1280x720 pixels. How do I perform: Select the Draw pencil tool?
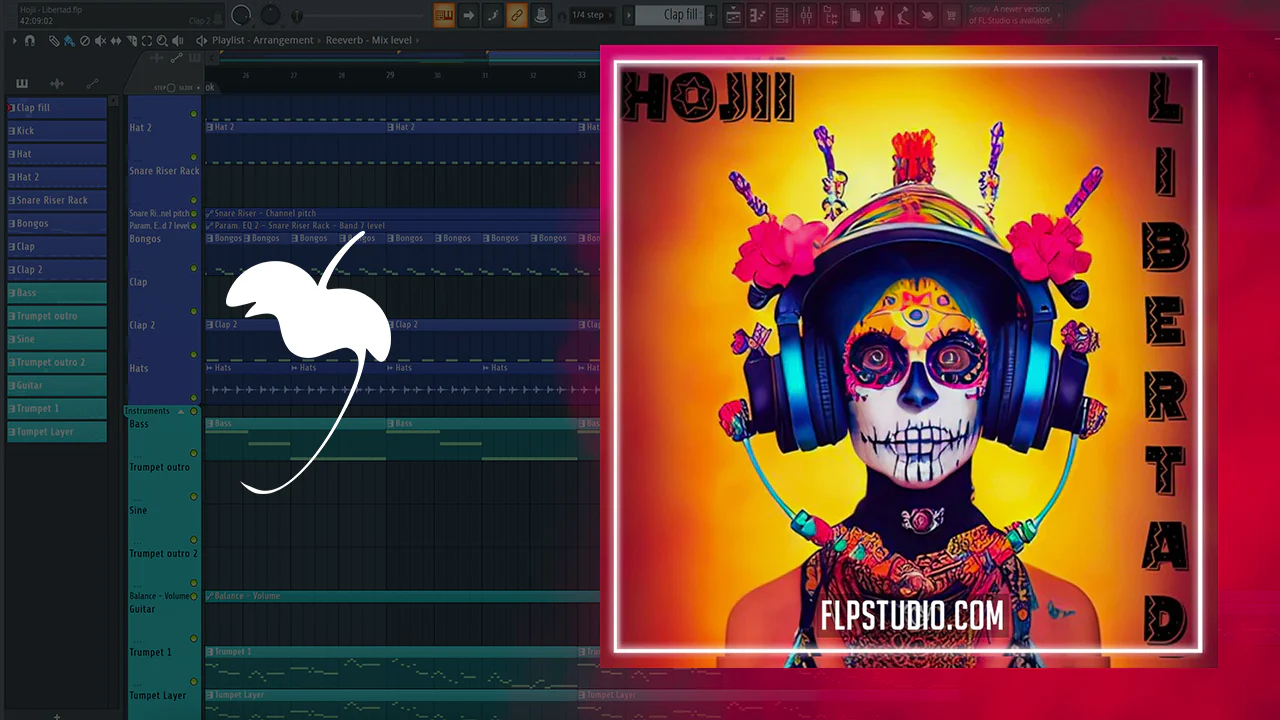click(x=54, y=41)
